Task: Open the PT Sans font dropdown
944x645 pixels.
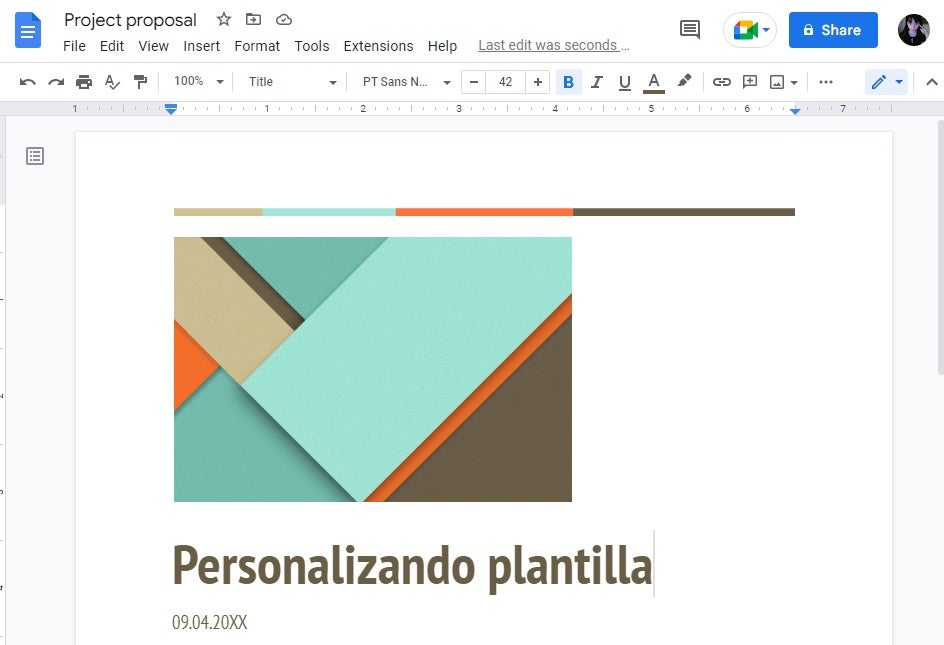Action: 406,82
